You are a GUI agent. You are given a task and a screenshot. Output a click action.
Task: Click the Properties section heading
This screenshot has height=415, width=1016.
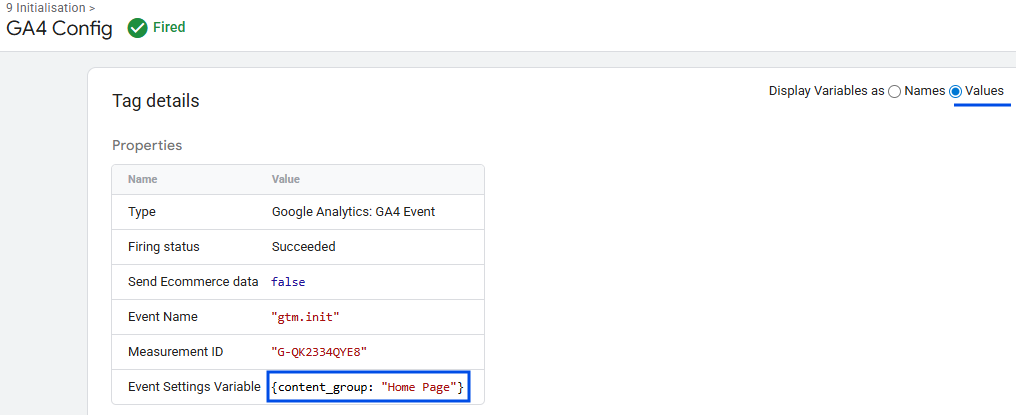point(147,145)
